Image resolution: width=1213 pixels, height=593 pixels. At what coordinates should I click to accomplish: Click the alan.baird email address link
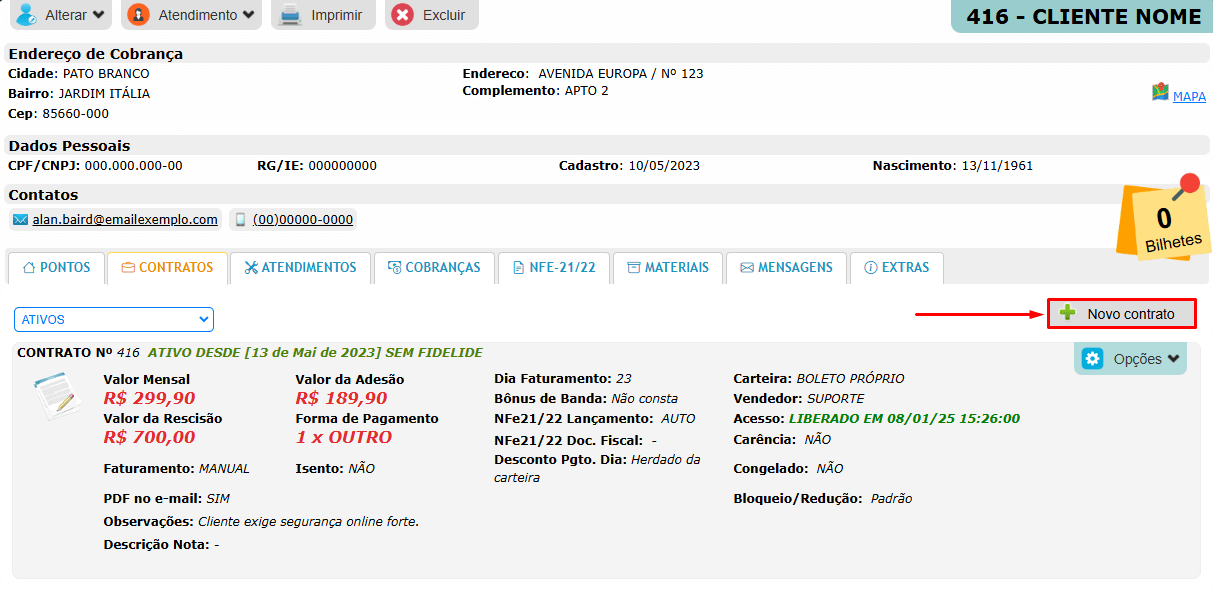point(125,220)
